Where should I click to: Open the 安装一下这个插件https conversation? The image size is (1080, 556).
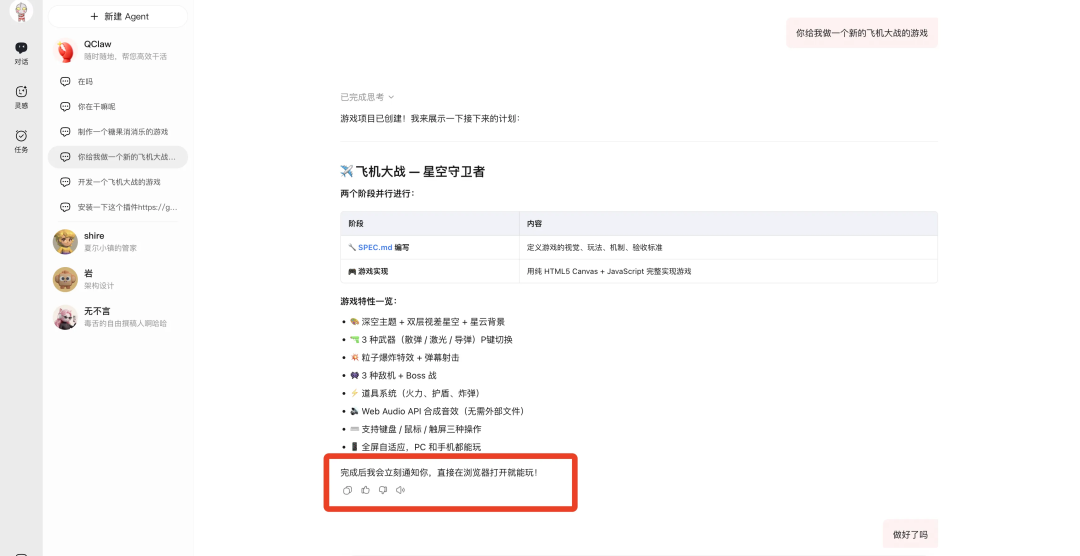[x=118, y=207]
